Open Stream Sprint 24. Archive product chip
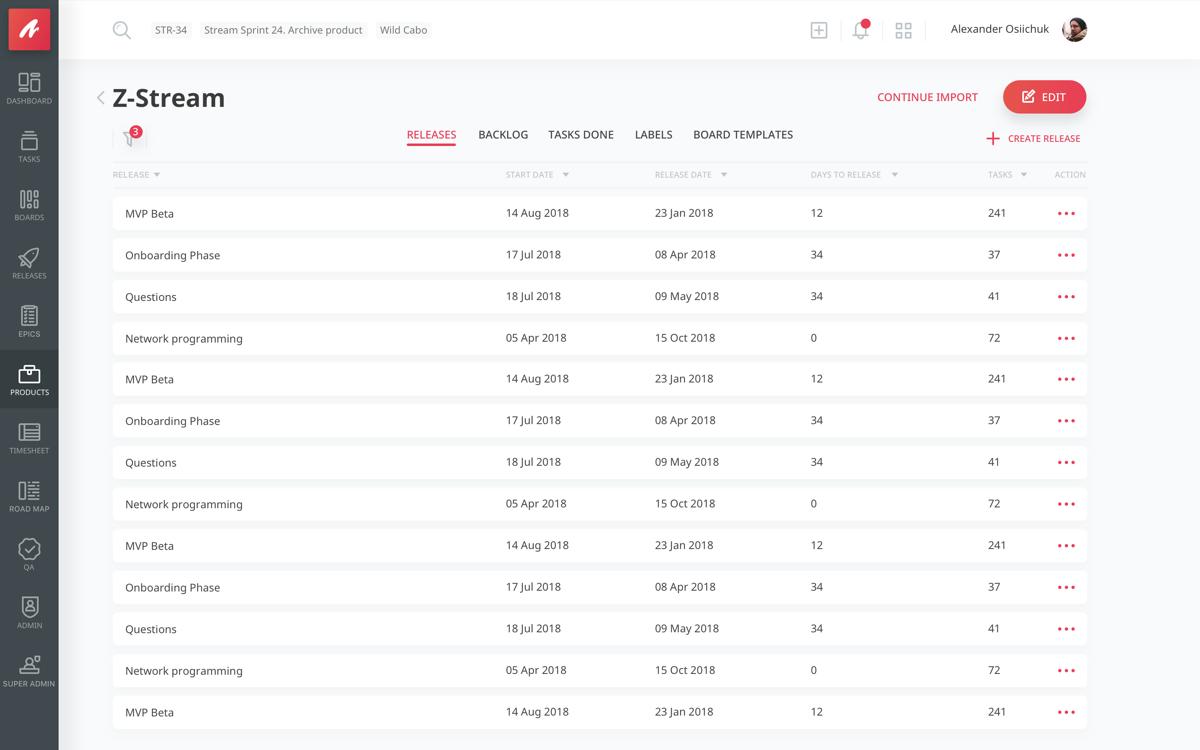 [283, 30]
